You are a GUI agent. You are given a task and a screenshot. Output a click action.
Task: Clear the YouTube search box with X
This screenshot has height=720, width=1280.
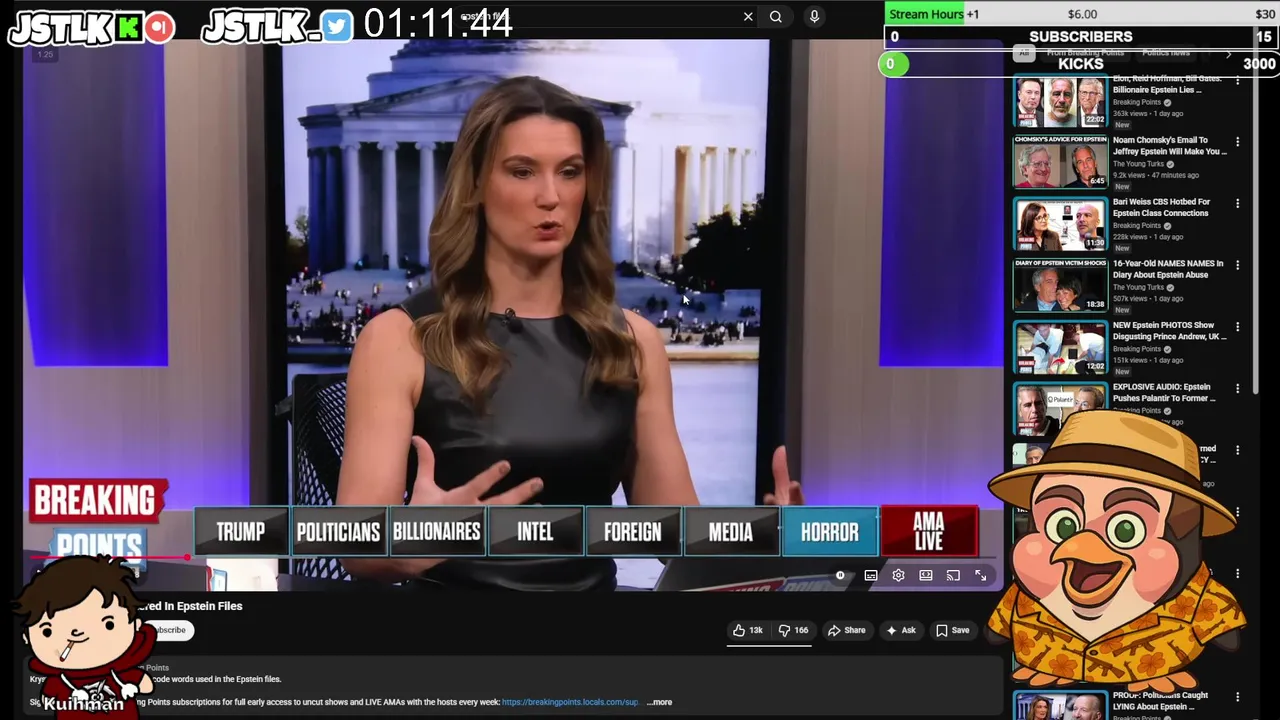point(748,17)
